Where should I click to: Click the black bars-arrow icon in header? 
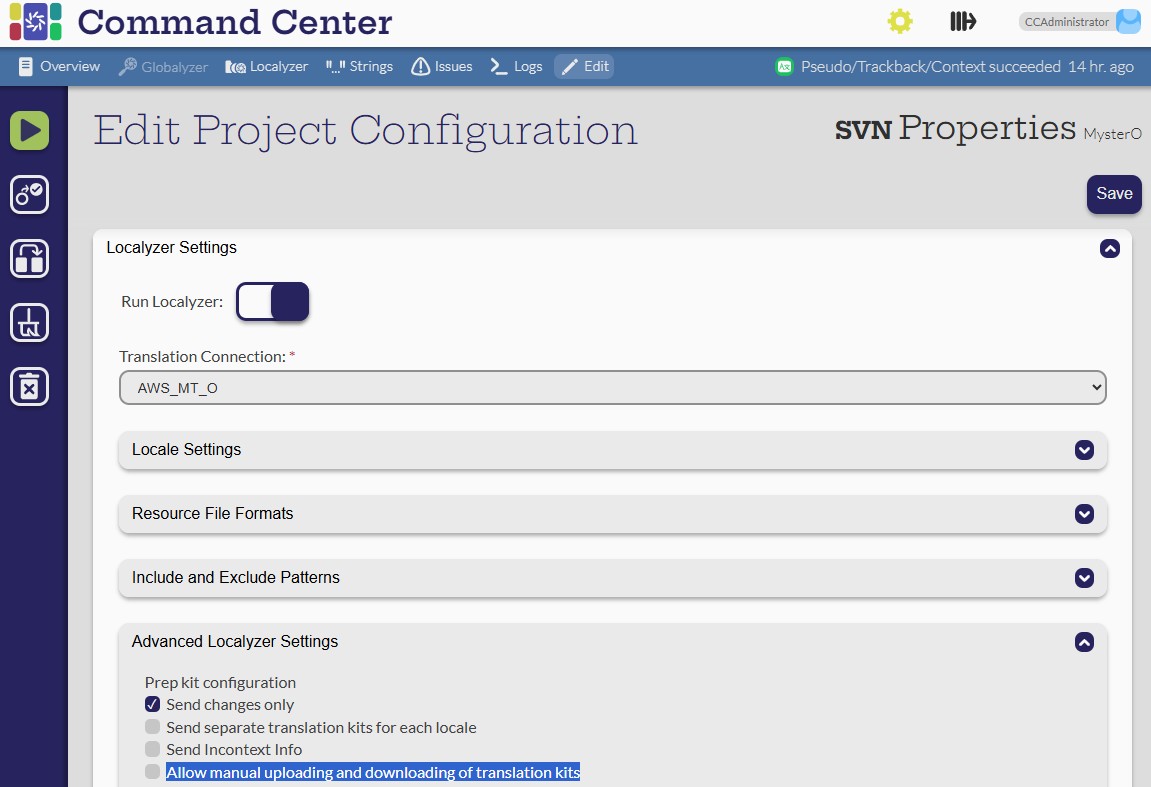[x=962, y=22]
